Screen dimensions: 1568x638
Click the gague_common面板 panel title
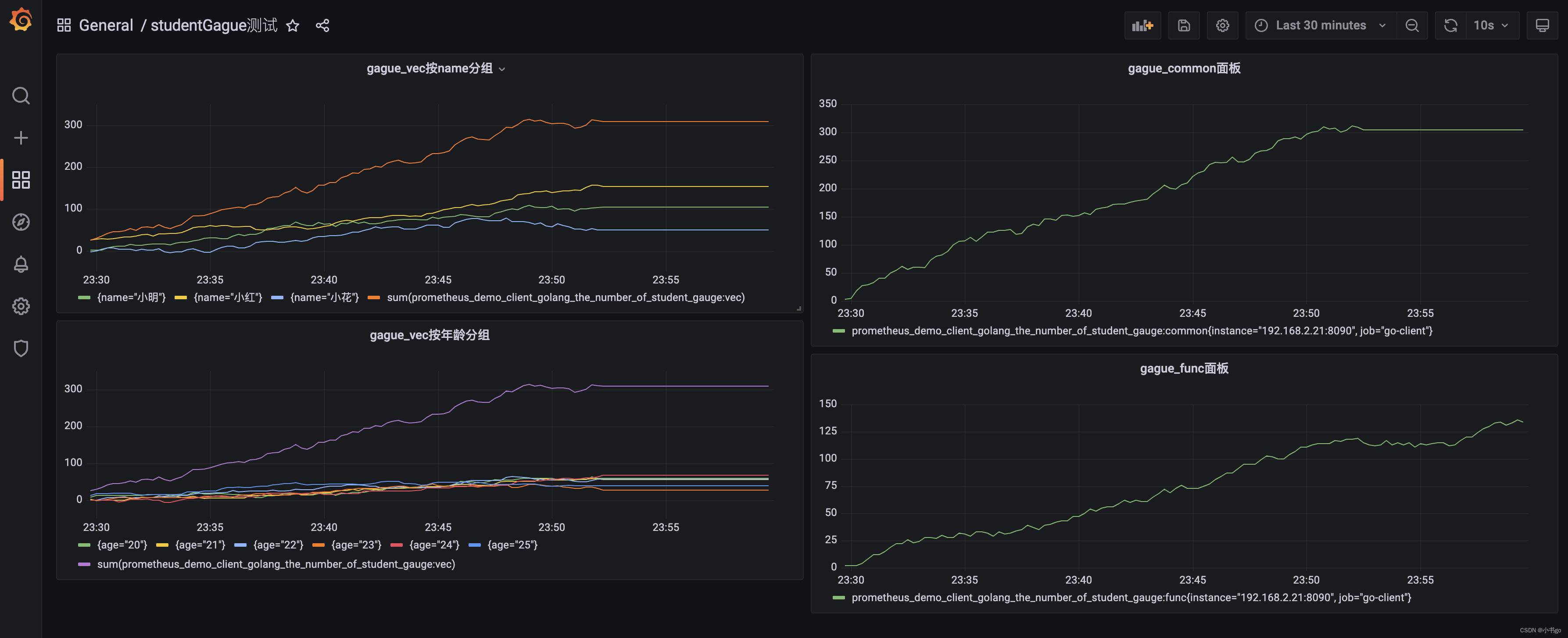[1183, 68]
